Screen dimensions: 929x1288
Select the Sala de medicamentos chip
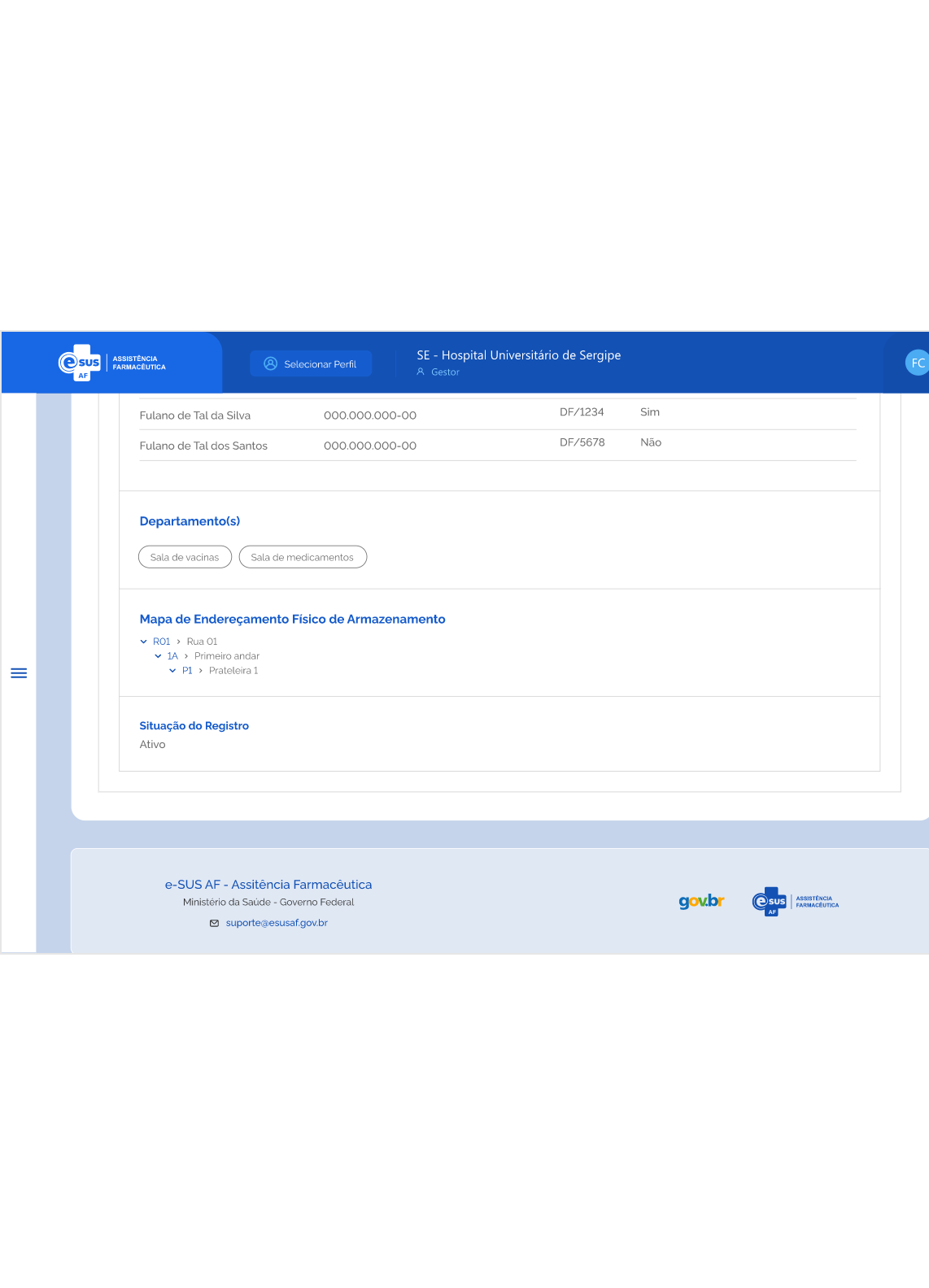(303, 558)
